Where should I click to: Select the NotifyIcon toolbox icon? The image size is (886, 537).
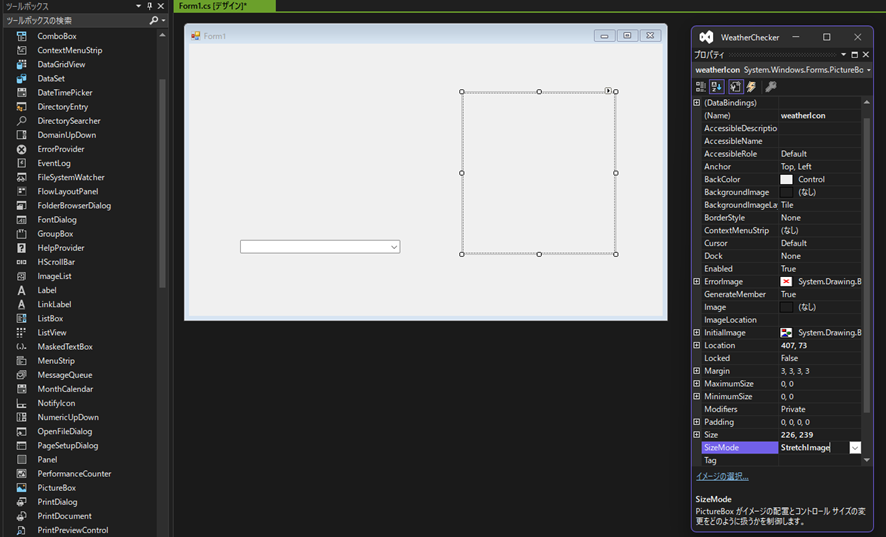[21, 403]
